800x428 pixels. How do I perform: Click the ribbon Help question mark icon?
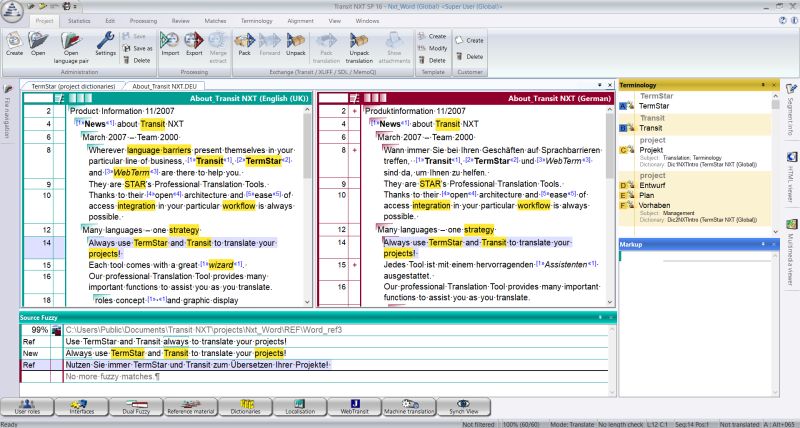pos(783,20)
